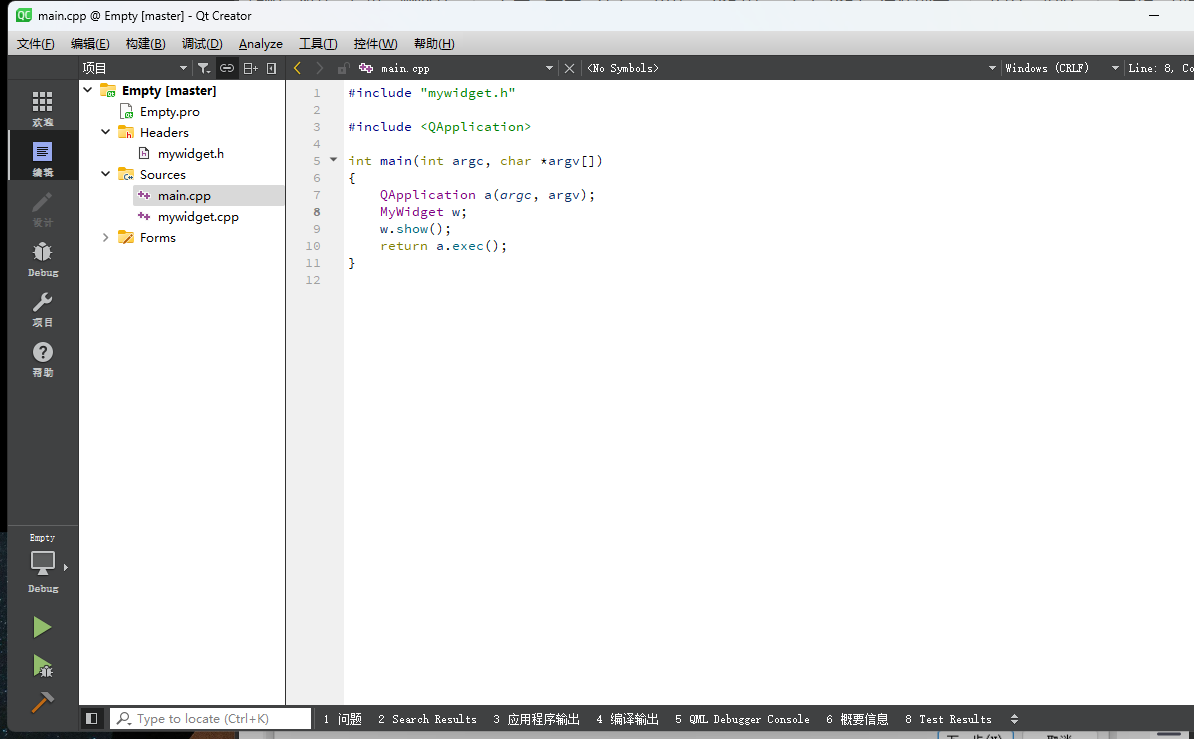
Task: Click the filter tree funnel icon
Action: coord(203,69)
